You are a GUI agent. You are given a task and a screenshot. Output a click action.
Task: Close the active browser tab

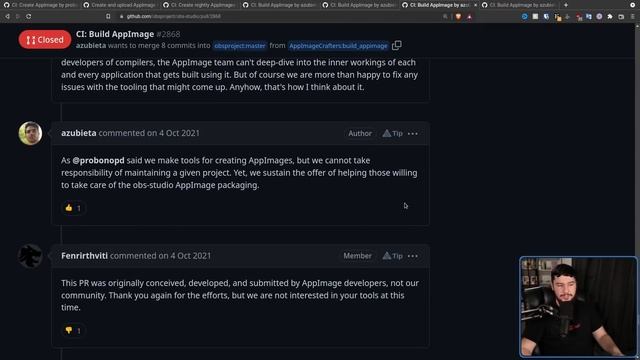click(x=475, y=5)
